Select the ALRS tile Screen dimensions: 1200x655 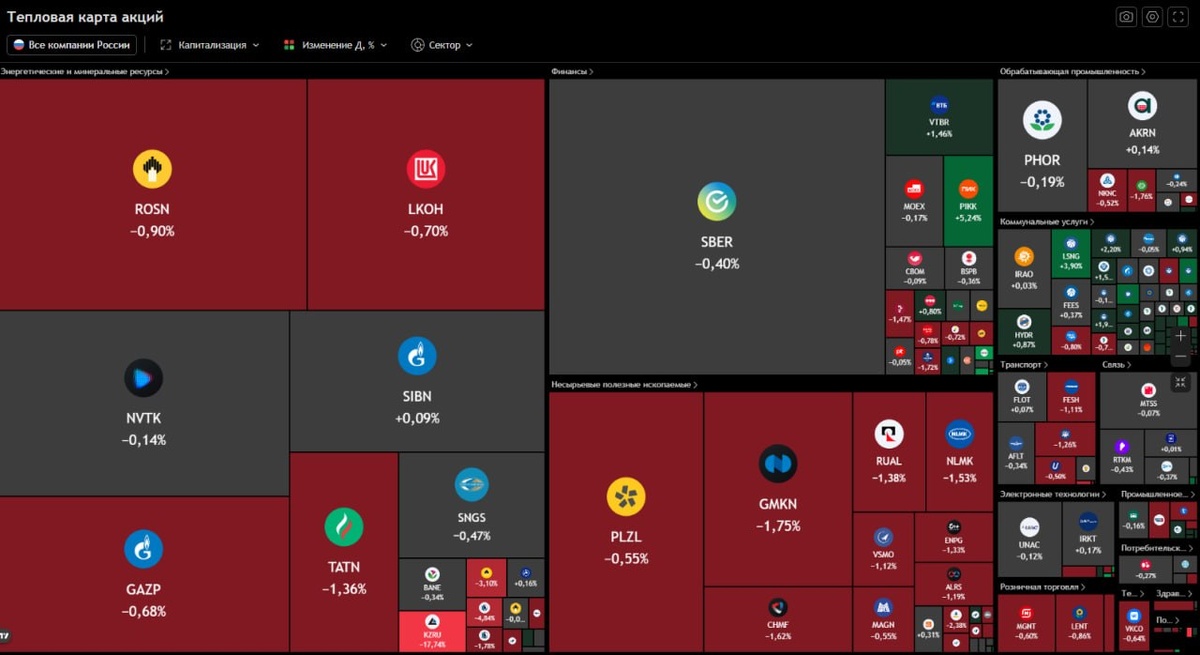click(954, 583)
